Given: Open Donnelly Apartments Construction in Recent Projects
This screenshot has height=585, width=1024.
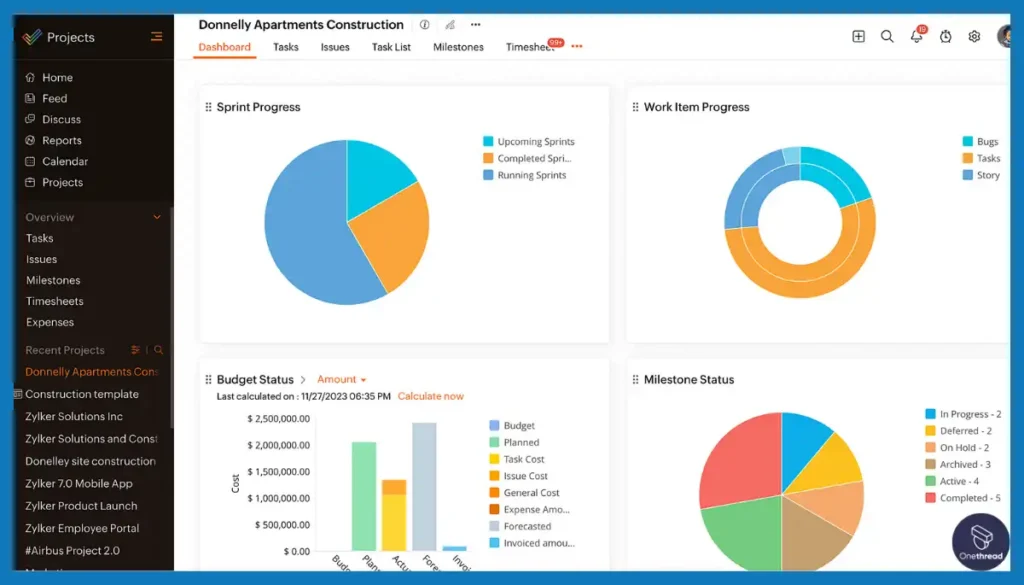Looking at the screenshot, I should (x=92, y=372).
